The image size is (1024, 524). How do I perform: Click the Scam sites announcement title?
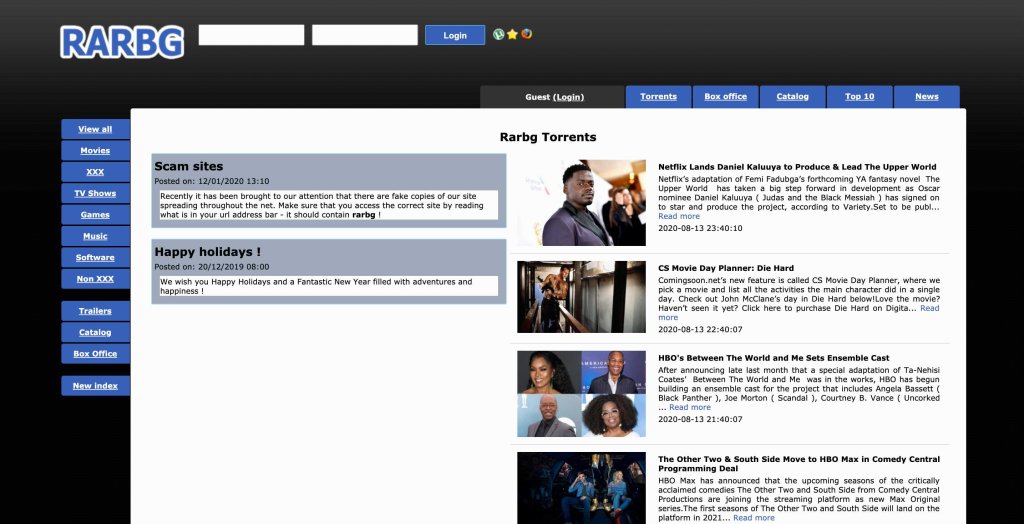[189, 167]
